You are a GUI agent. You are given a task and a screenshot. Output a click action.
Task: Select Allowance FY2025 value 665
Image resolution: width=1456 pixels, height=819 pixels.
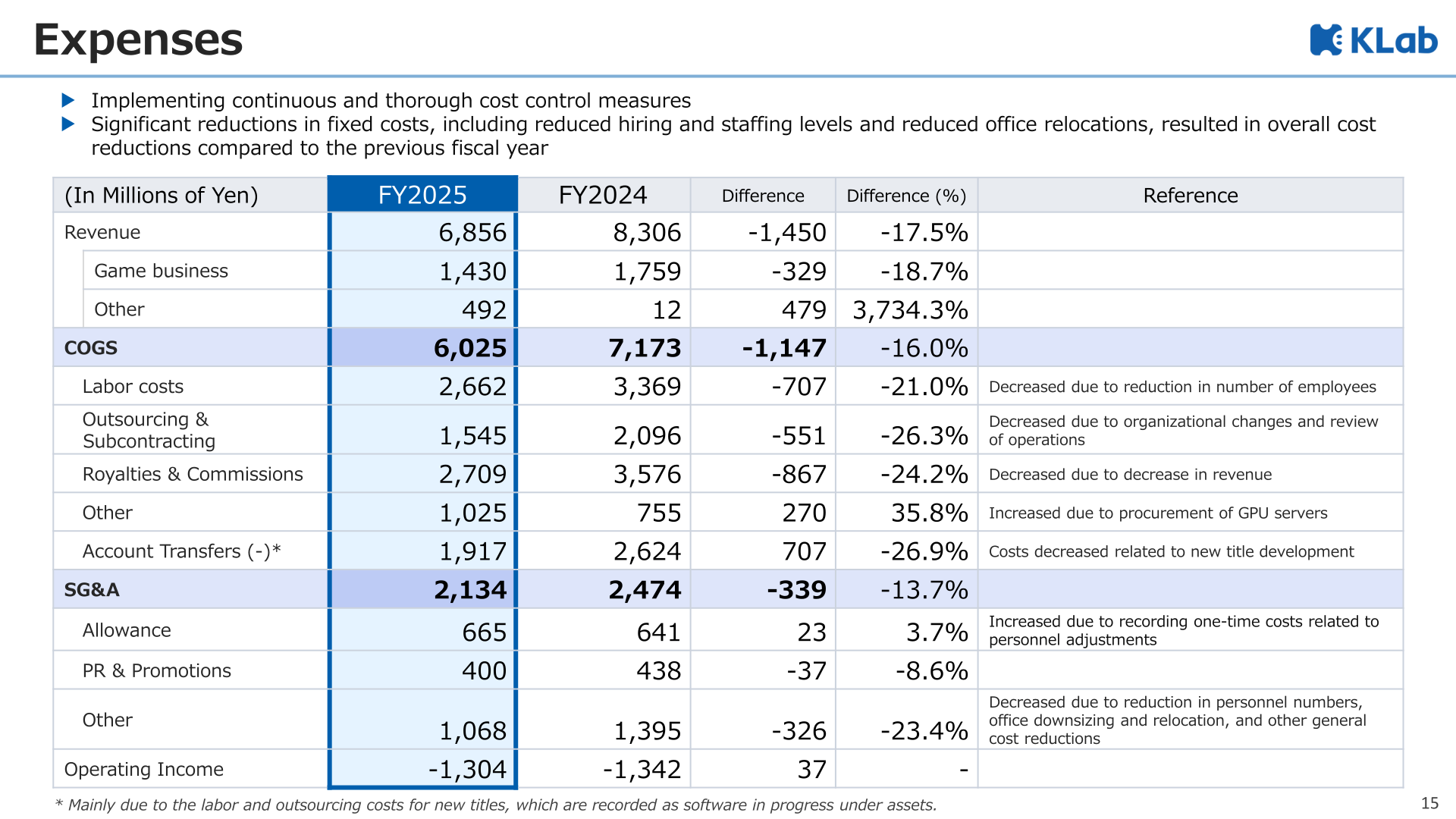tap(484, 632)
